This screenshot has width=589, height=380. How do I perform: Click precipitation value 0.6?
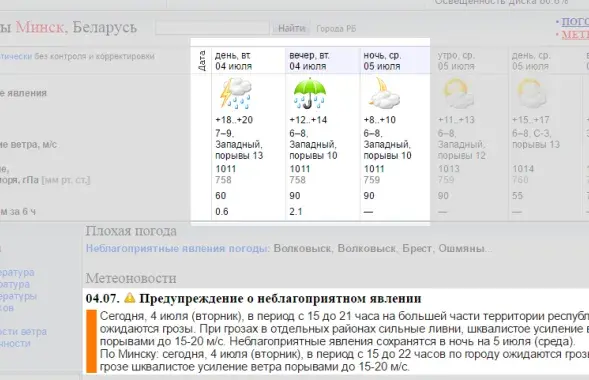[222, 211]
